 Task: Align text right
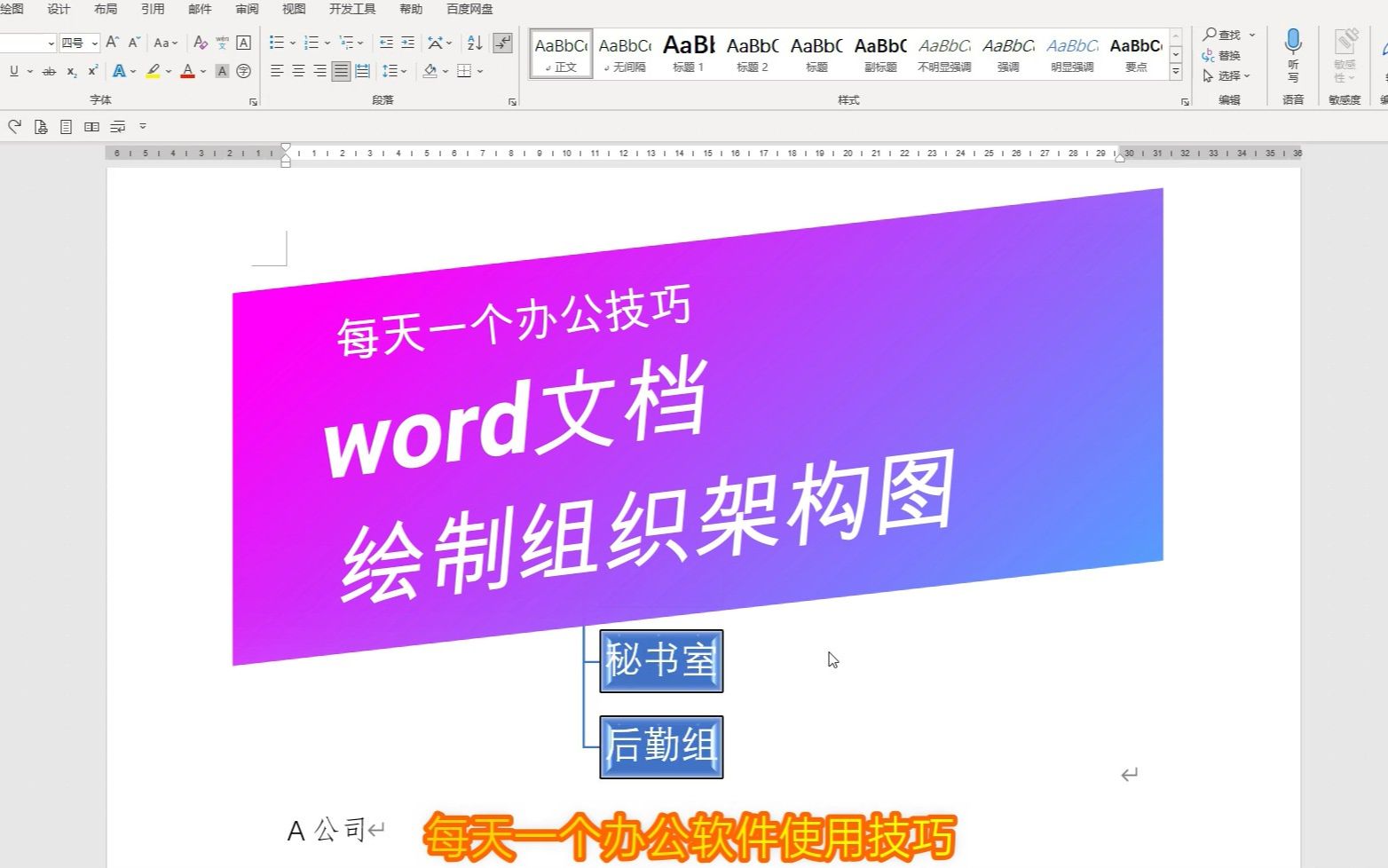319,71
